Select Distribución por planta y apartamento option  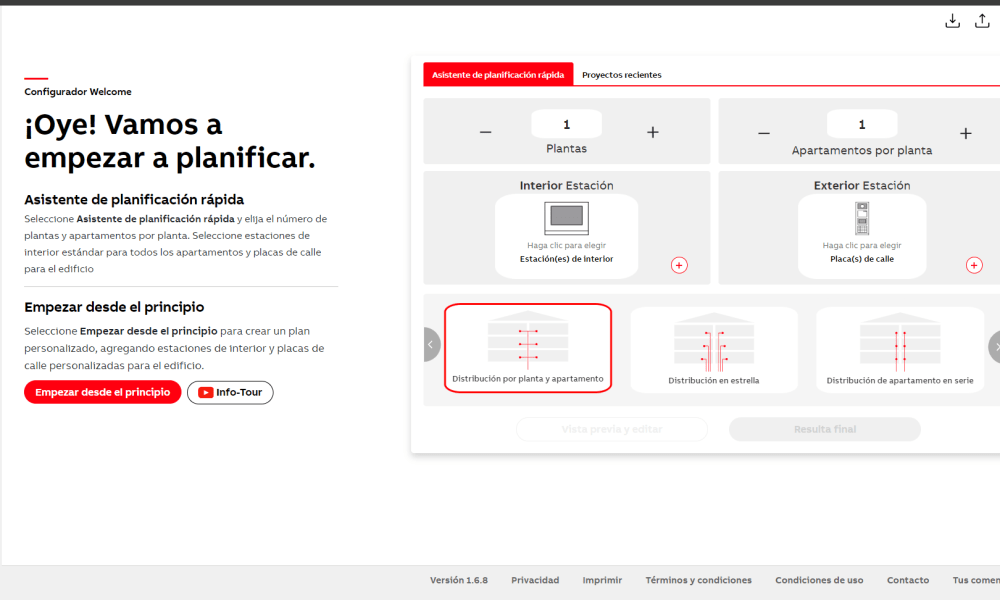(x=527, y=345)
